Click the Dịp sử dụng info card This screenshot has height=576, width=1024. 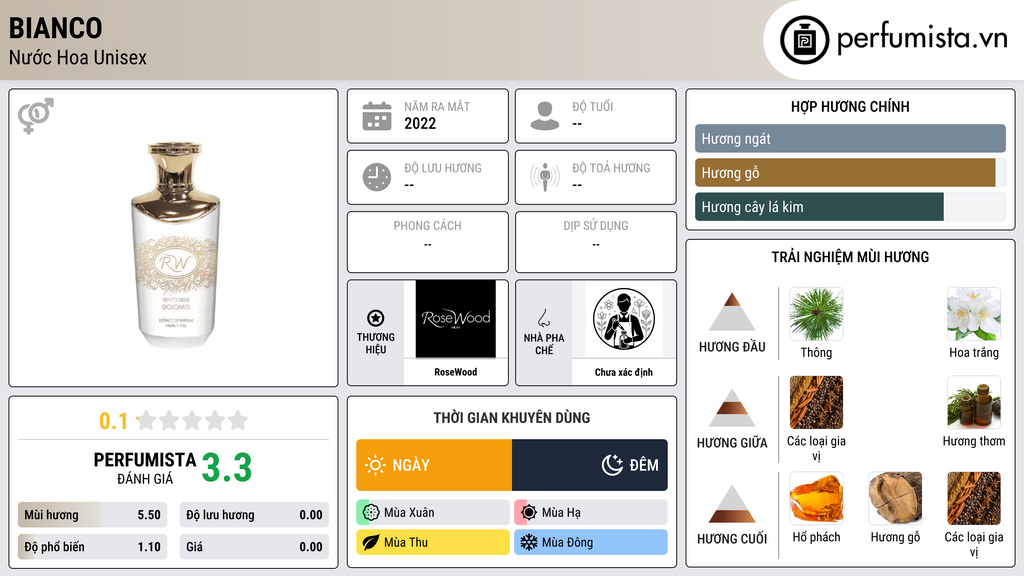596,242
